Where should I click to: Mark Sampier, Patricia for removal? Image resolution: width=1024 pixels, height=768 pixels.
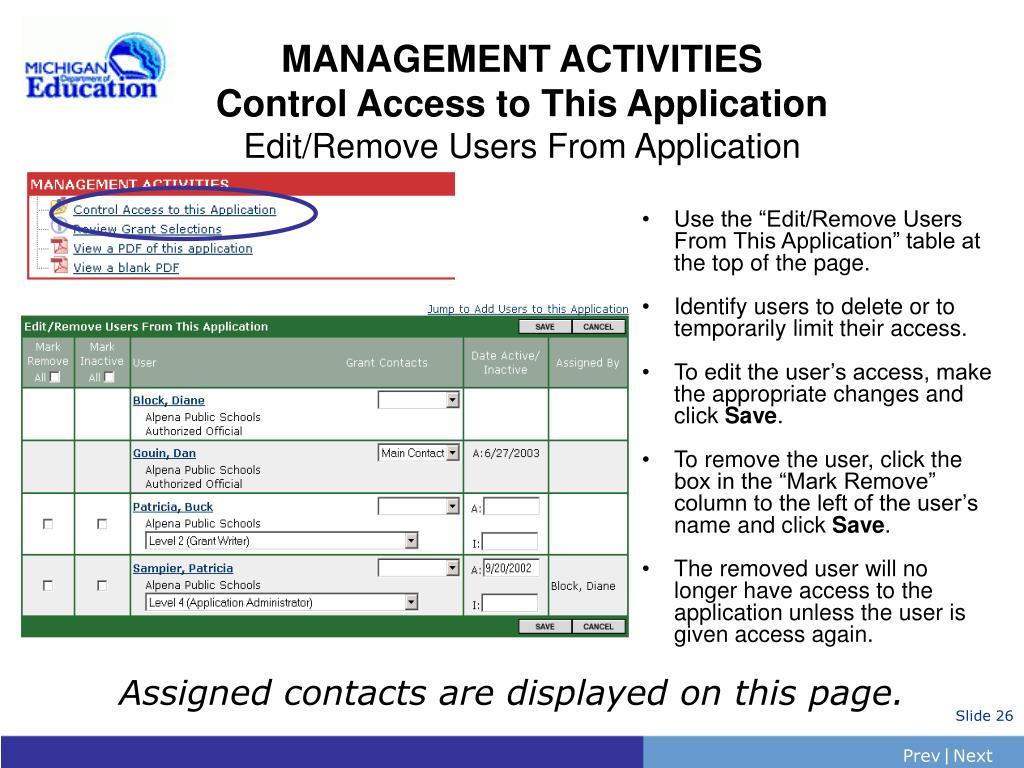(48, 585)
